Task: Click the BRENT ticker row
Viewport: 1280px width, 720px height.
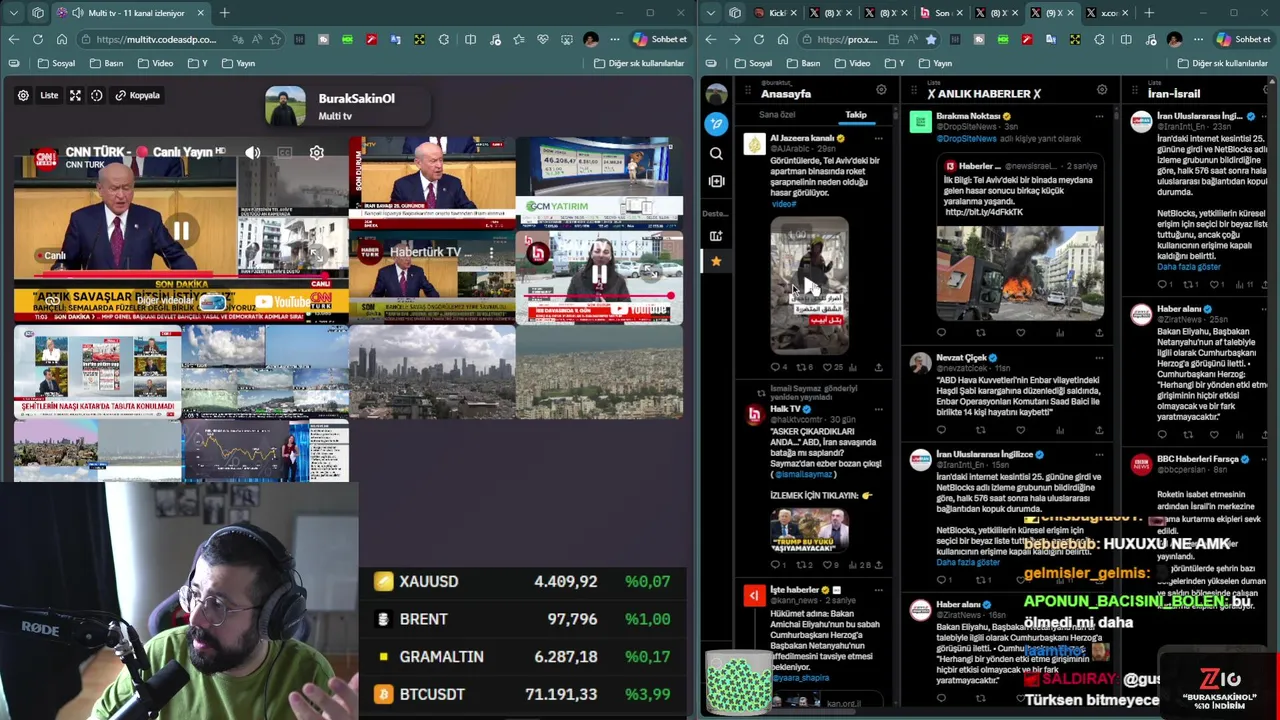Action: pyautogui.click(x=522, y=619)
